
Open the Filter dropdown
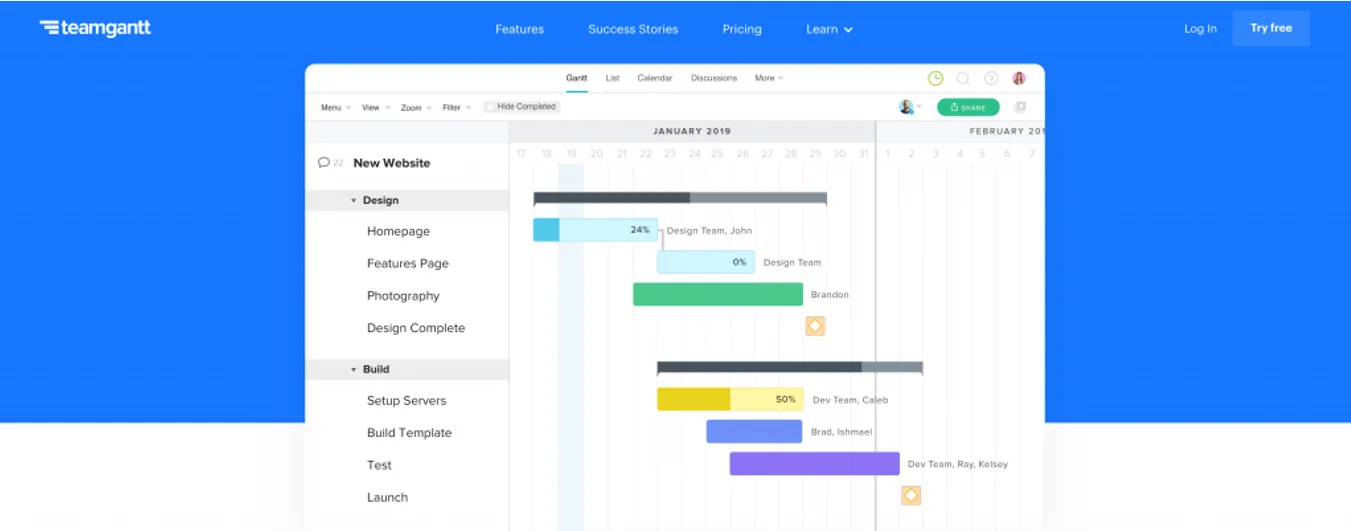point(456,108)
